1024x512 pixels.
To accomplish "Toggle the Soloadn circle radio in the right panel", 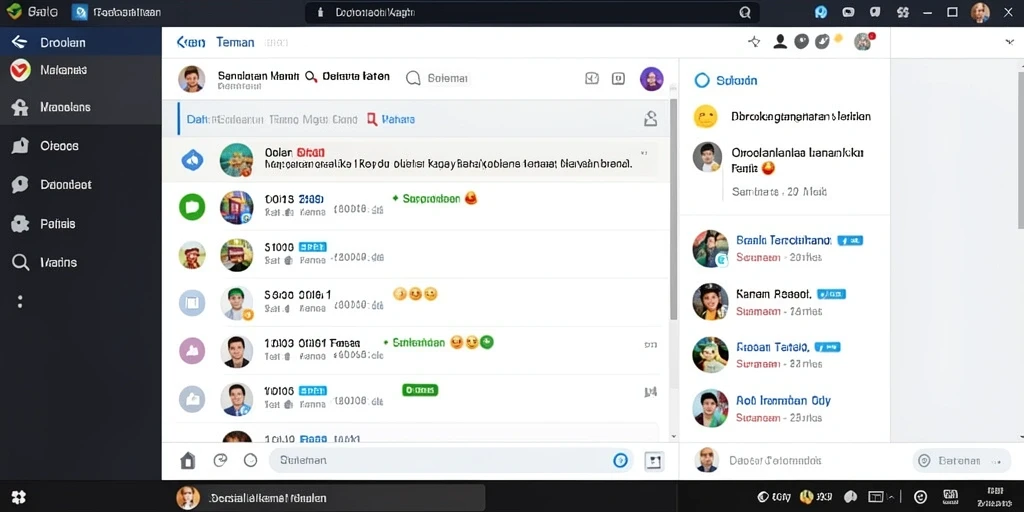I will pyautogui.click(x=701, y=80).
